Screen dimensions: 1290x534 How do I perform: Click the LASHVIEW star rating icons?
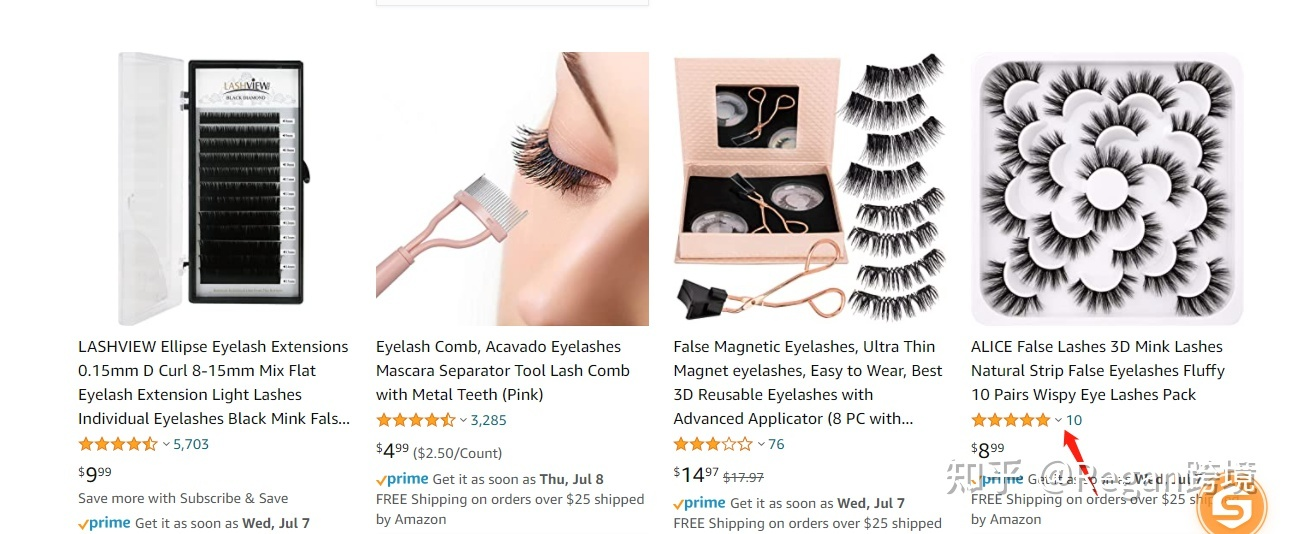(x=118, y=444)
